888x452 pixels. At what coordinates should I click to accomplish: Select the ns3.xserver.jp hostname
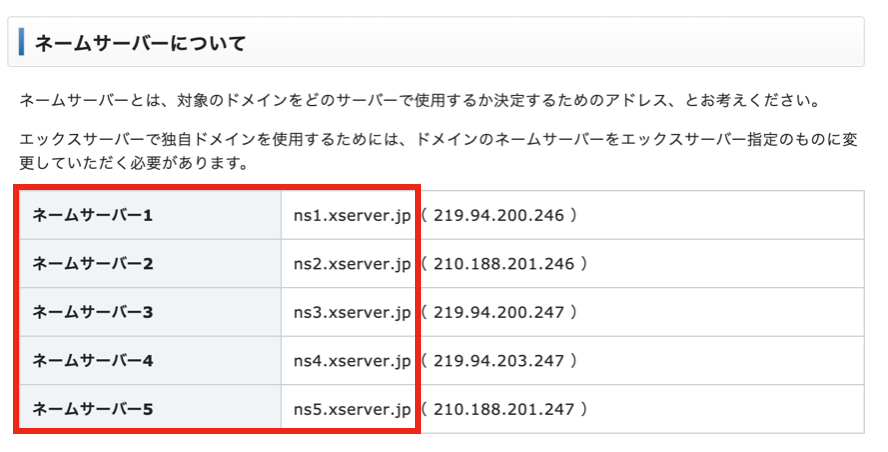click(352, 313)
